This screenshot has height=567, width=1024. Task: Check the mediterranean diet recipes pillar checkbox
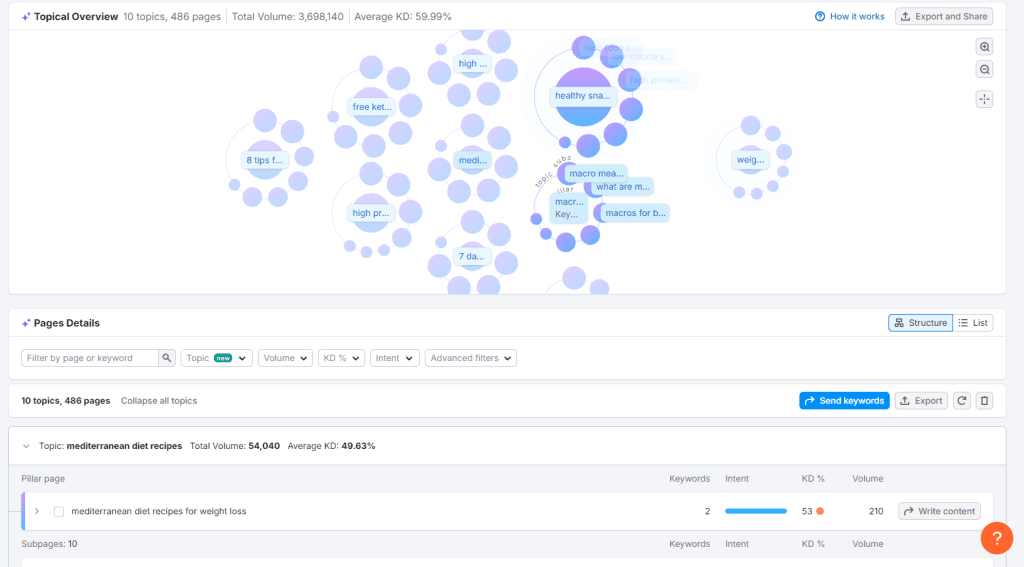[x=59, y=511]
